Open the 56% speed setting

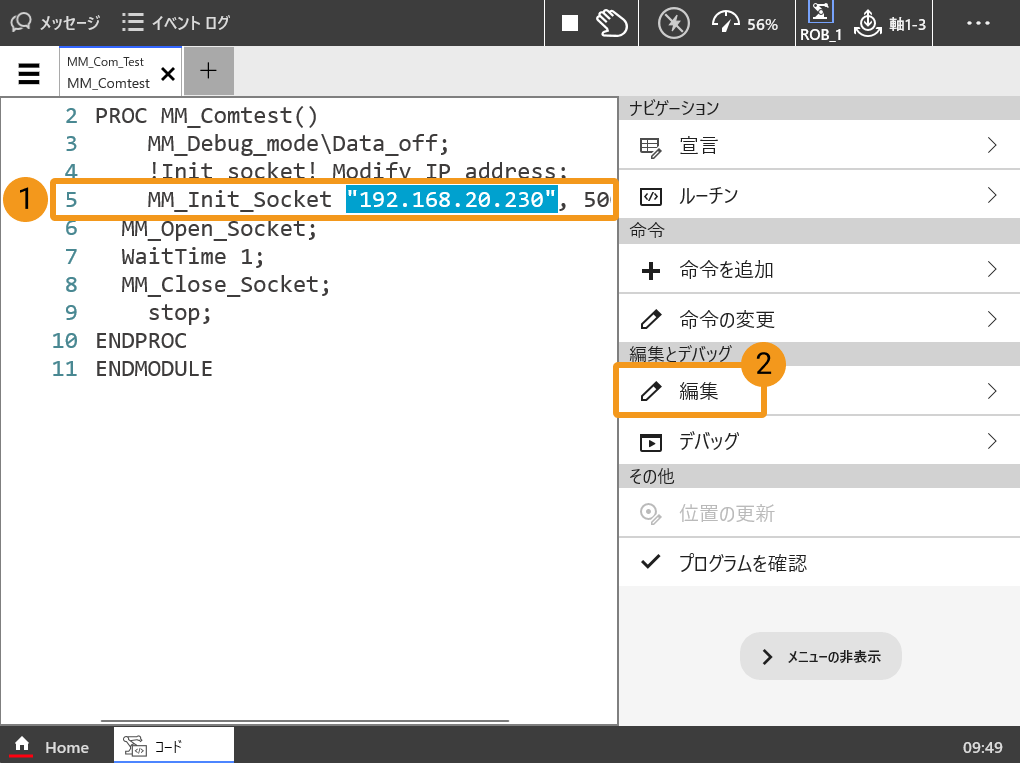pyautogui.click(x=745, y=23)
